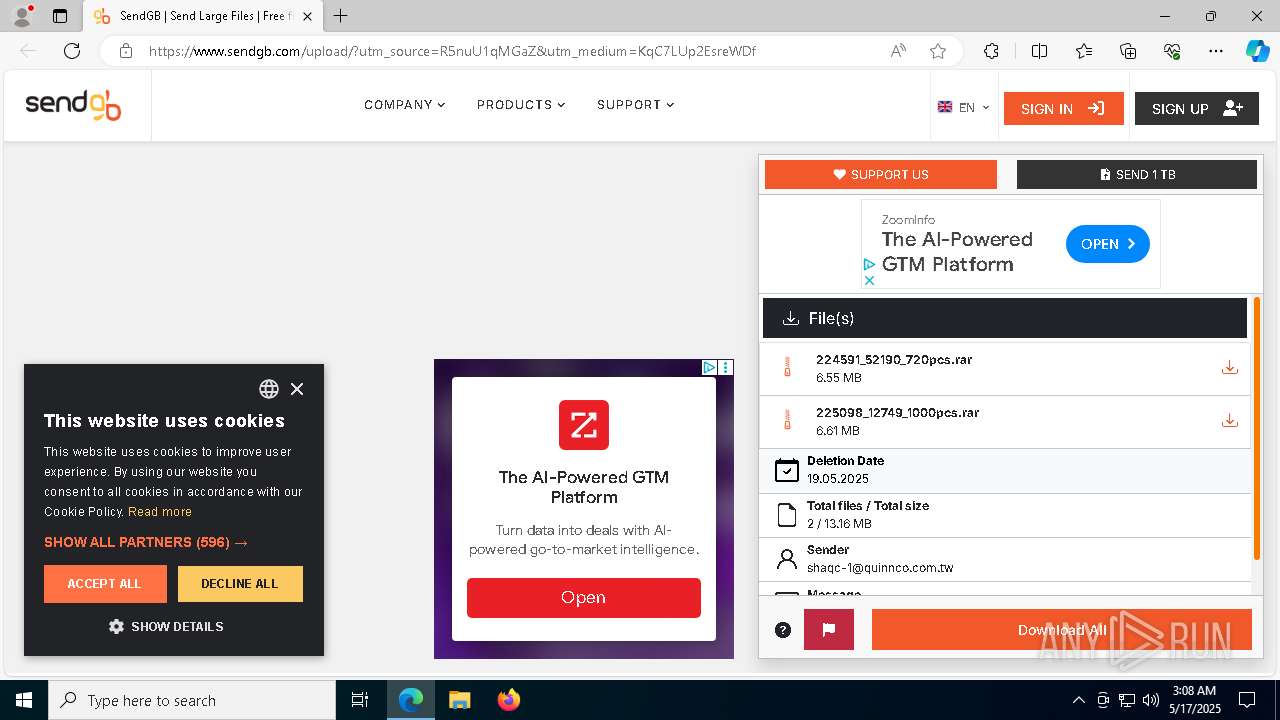This screenshot has width=1280, height=720.
Task: Open Browser essentials icon
Action: (1172, 51)
